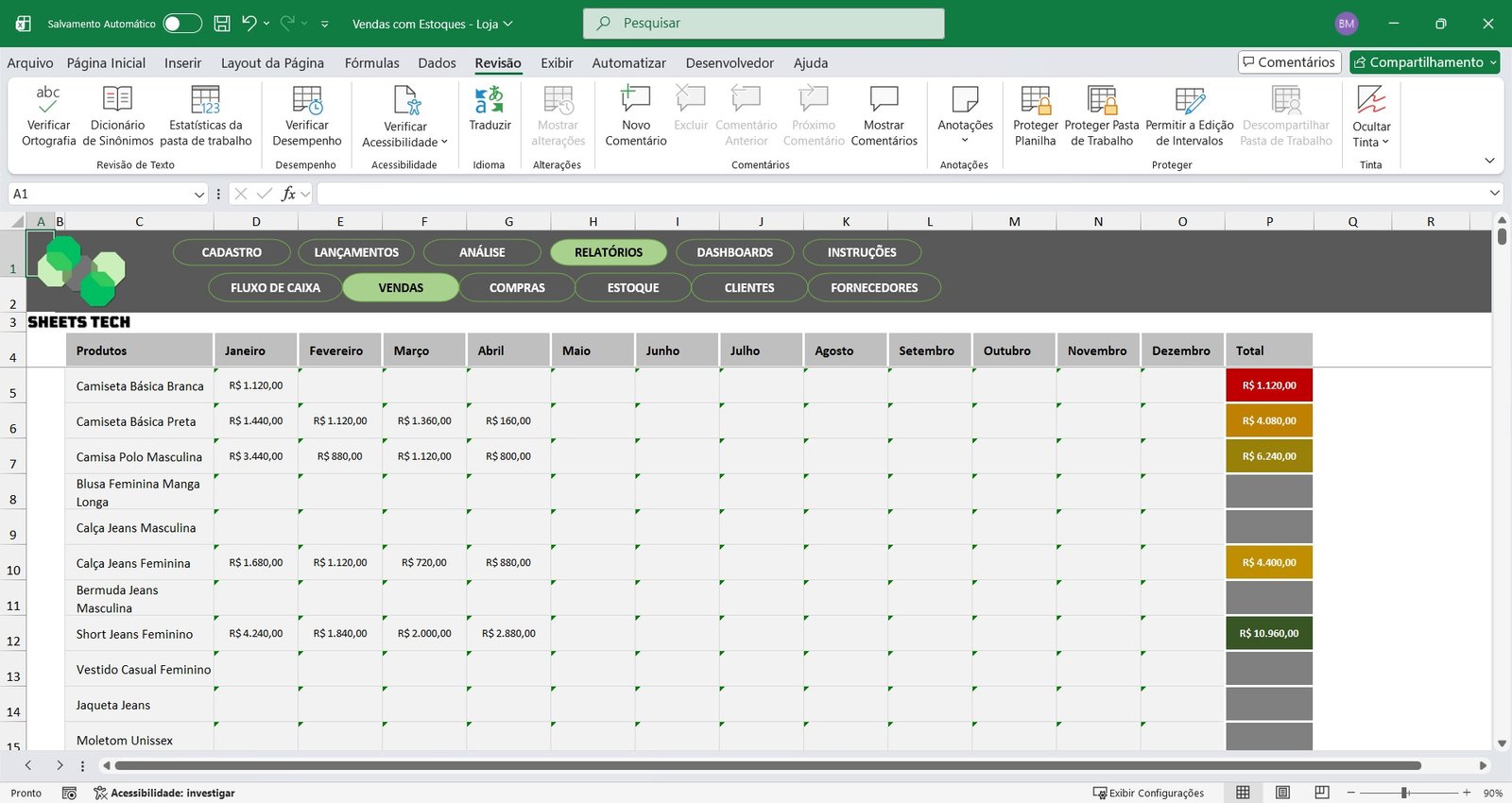Open the DASHBOARDS sheet button

click(x=734, y=252)
